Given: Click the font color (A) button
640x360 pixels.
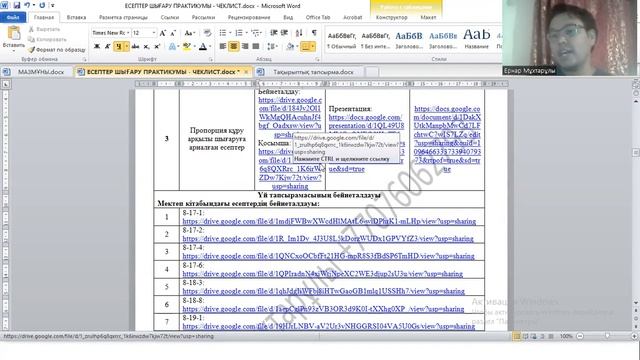Looking at the screenshot, I should click(x=203, y=47).
